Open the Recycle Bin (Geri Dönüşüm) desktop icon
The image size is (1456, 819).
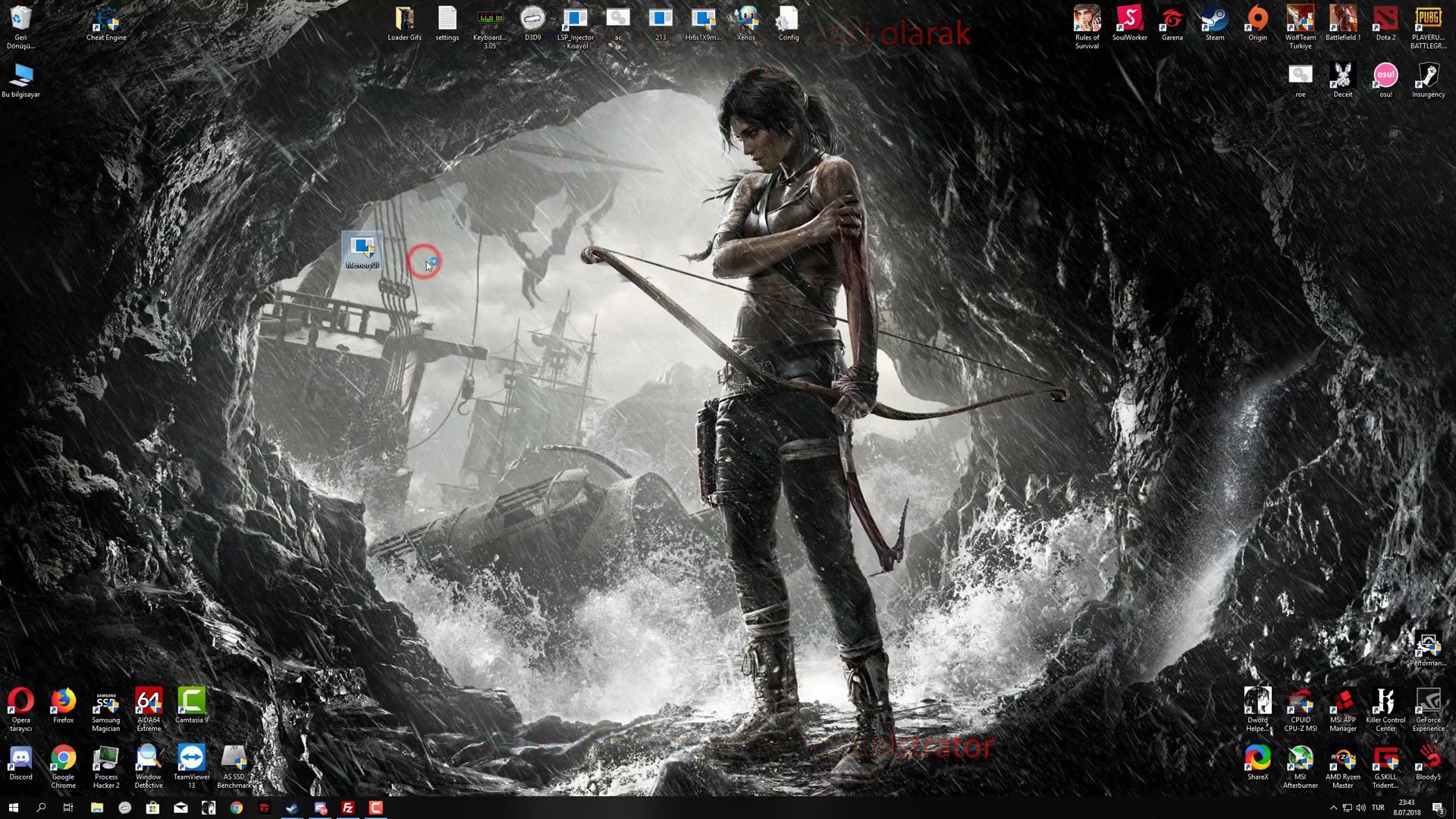tap(21, 28)
